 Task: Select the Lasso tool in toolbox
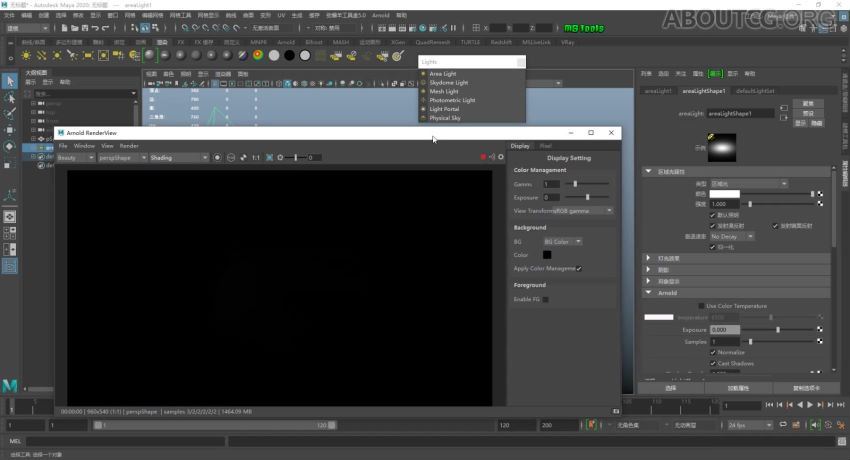(x=10, y=98)
